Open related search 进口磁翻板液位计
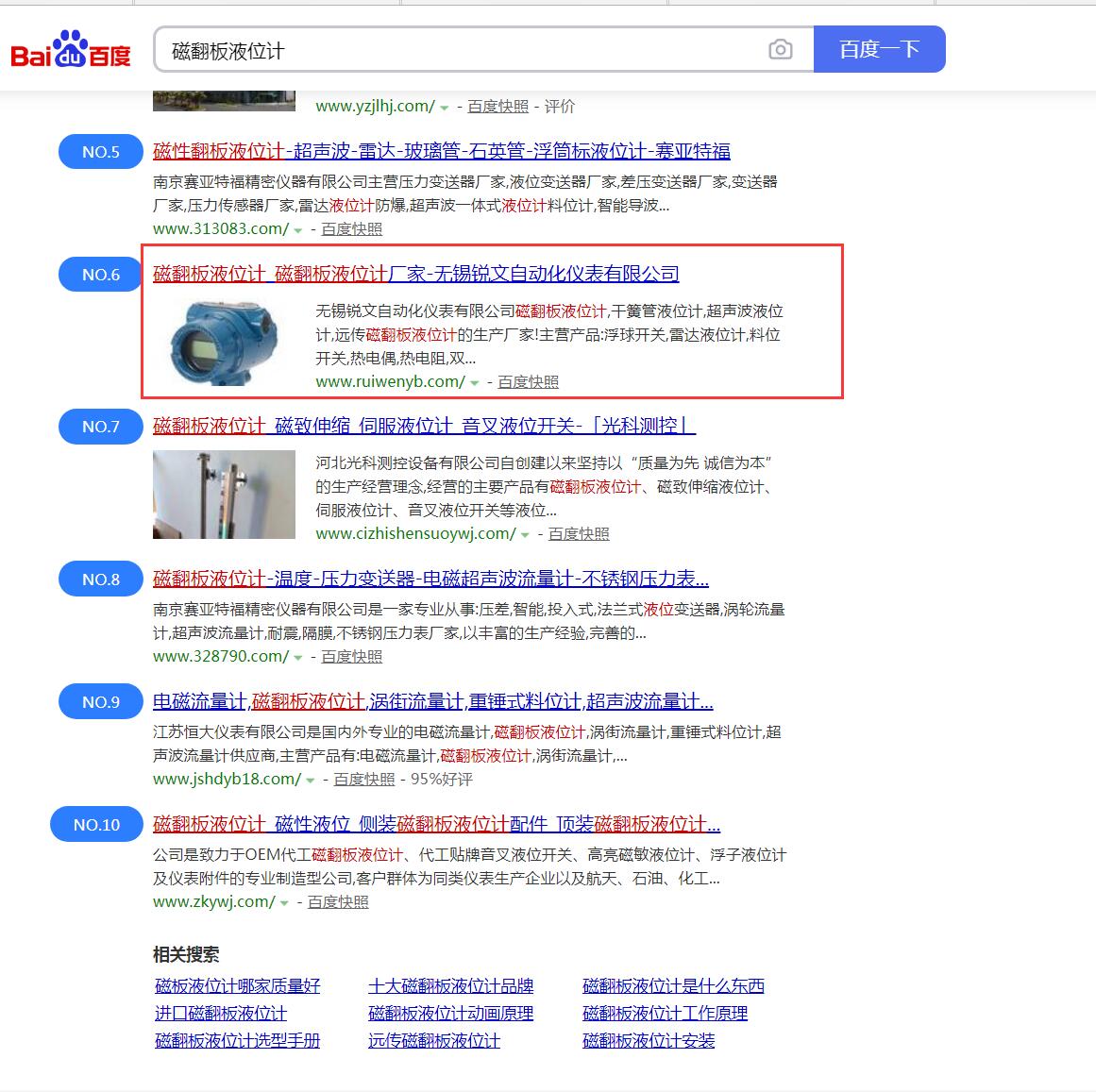This screenshot has width=1096, height=1092. tap(221, 1013)
